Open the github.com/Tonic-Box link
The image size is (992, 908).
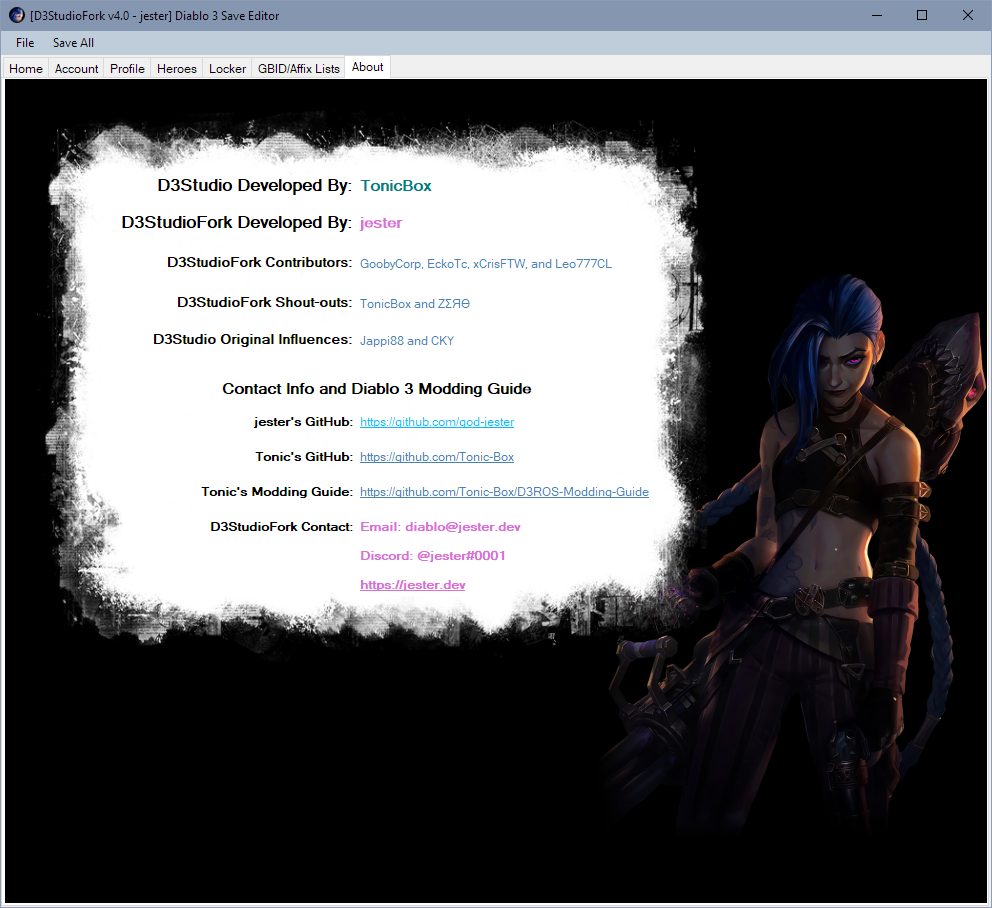coord(437,457)
